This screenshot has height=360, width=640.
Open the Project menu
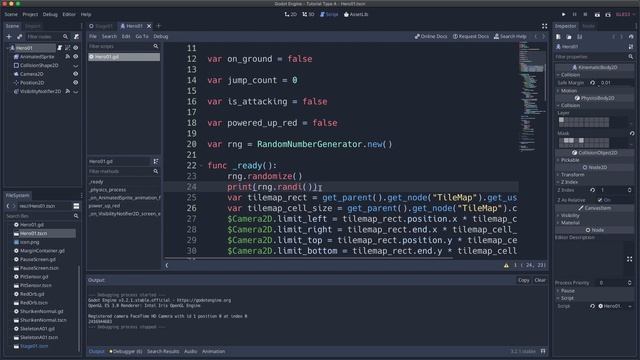30,14
